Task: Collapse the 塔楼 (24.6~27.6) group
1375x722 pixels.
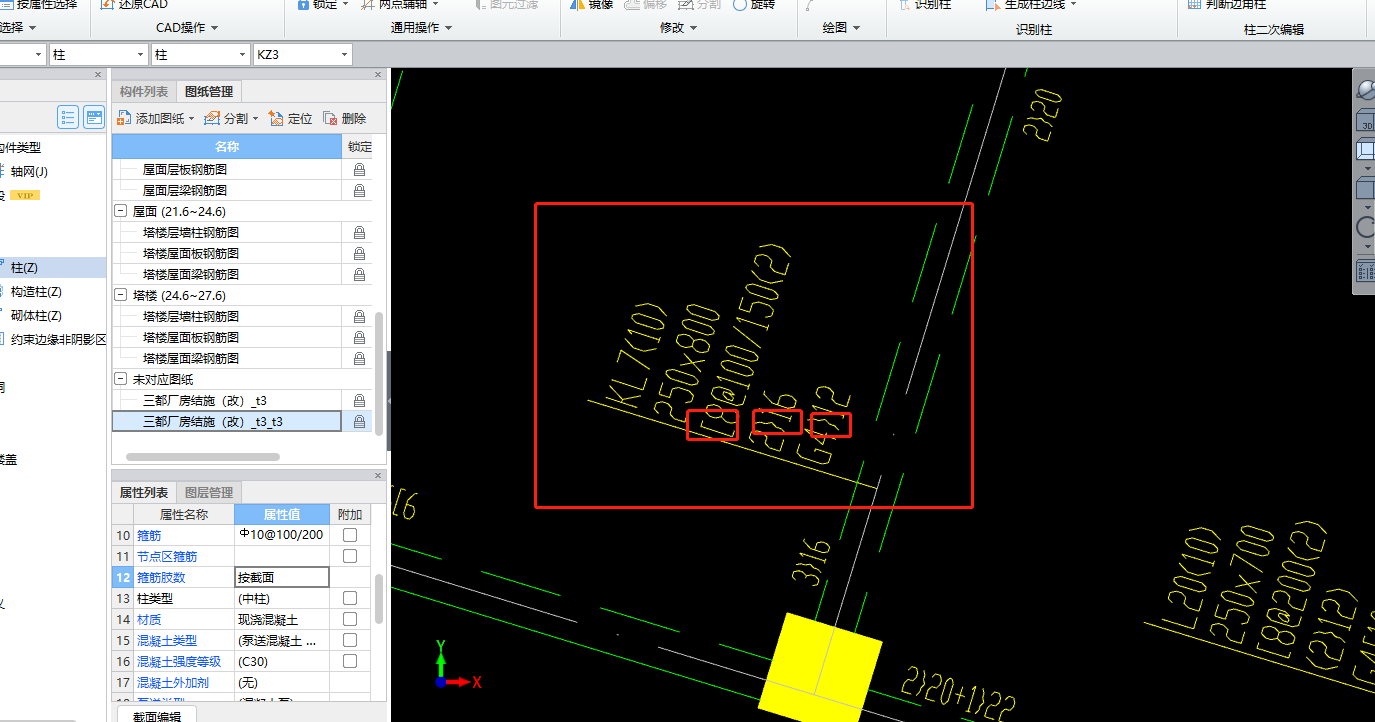Action: [x=121, y=296]
